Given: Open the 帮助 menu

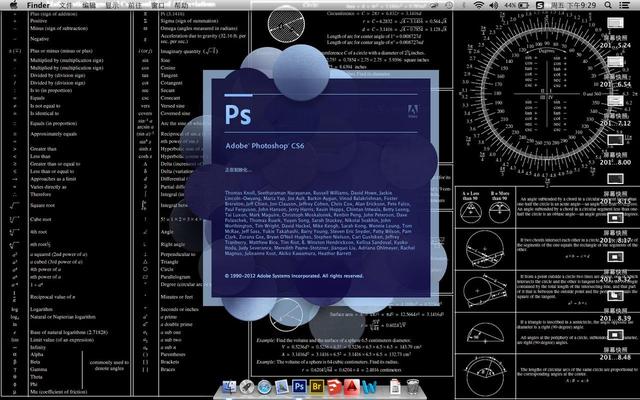Looking at the screenshot, I should [181, 6].
